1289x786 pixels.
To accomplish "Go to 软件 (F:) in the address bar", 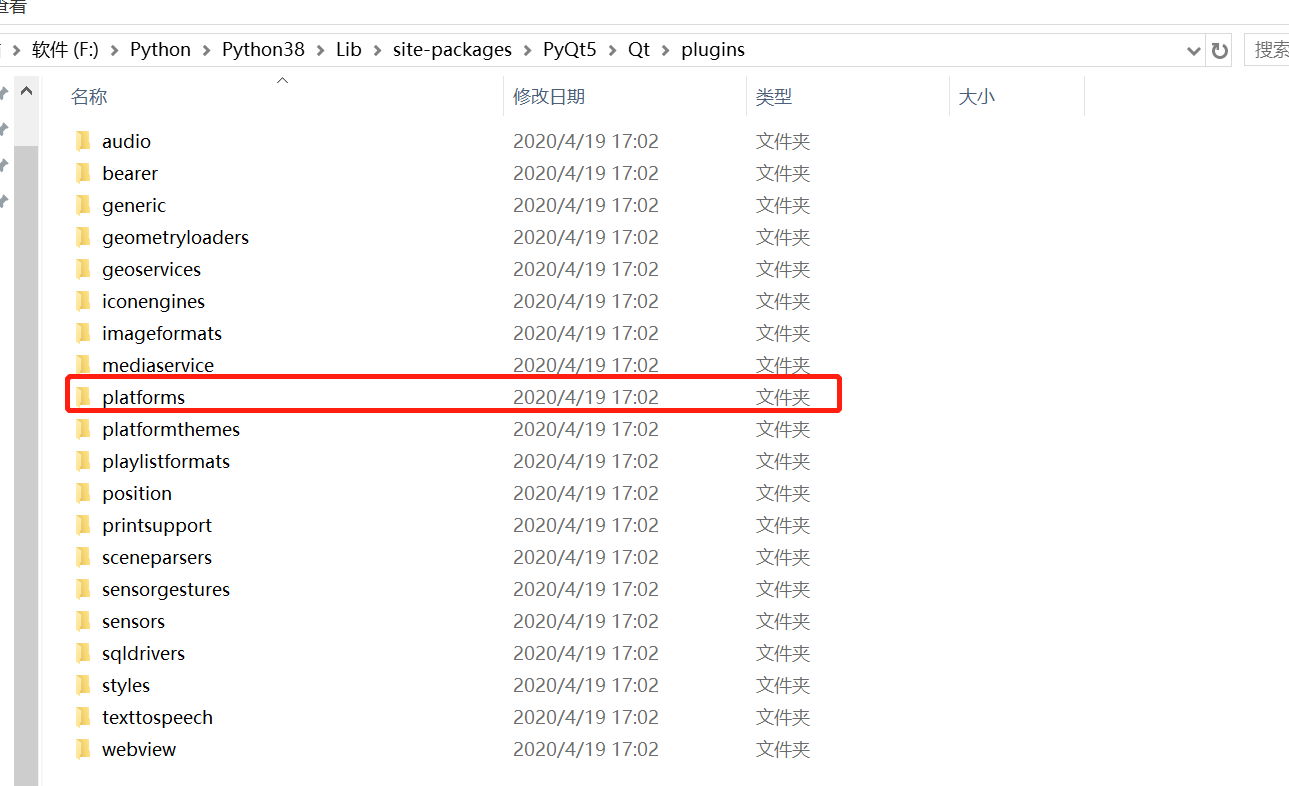I will (65, 50).
